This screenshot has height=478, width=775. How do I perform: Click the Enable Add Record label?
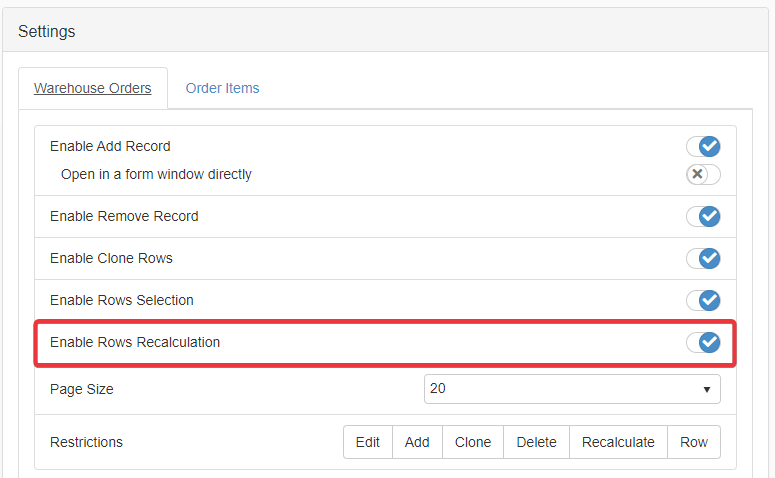pos(110,146)
